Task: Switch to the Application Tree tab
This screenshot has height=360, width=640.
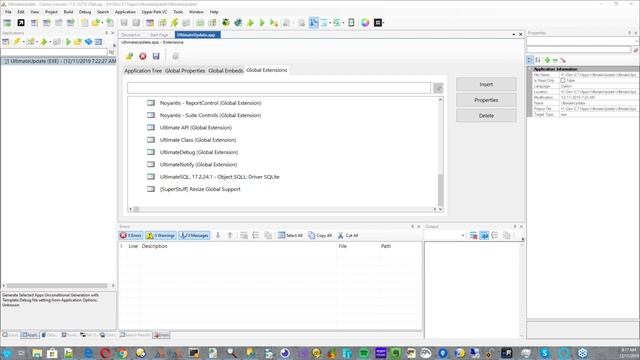Action: click(143, 71)
